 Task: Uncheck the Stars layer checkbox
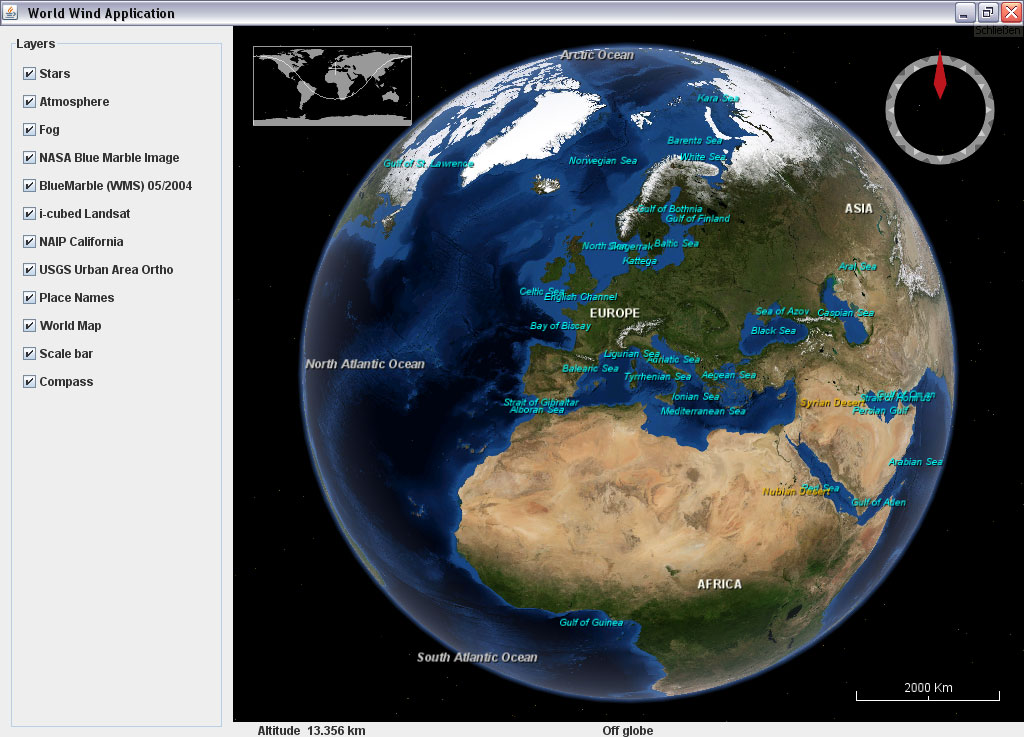(29, 74)
